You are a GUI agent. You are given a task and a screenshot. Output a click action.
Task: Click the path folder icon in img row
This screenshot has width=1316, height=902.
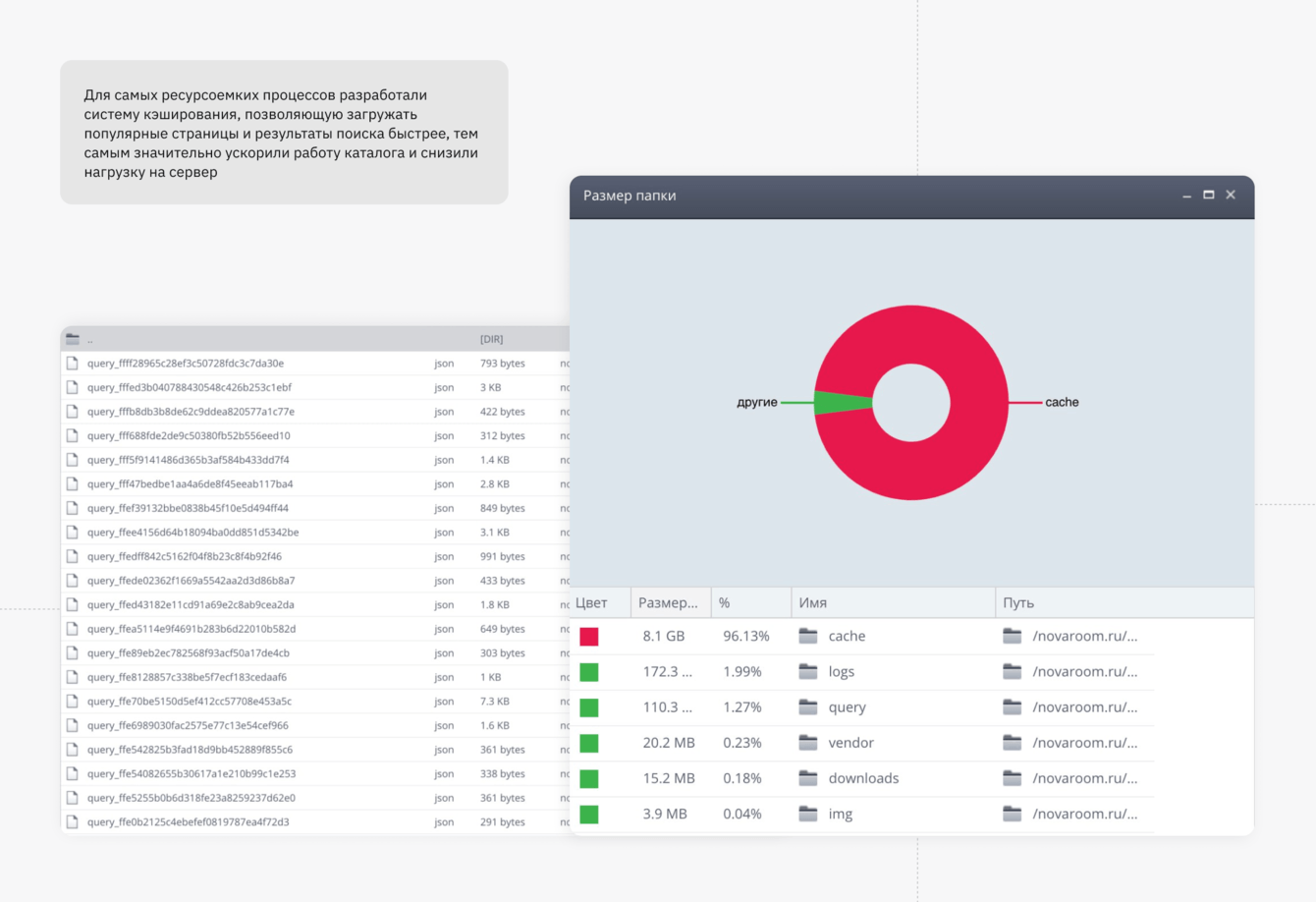point(1013,813)
